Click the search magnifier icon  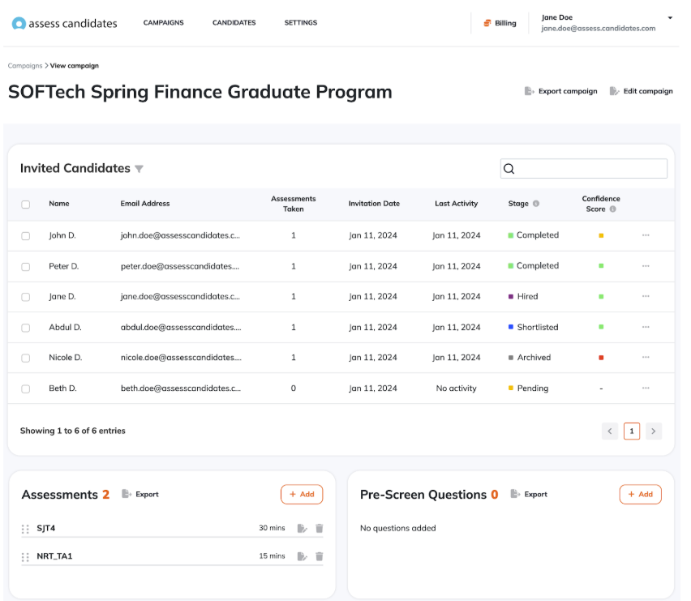[509, 169]
